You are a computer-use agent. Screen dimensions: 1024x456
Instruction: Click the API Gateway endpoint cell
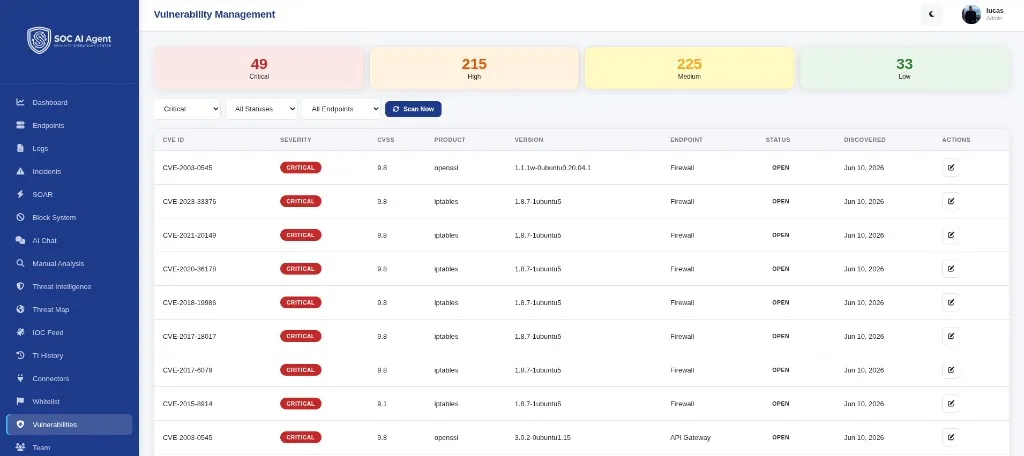tap(690, 437)
